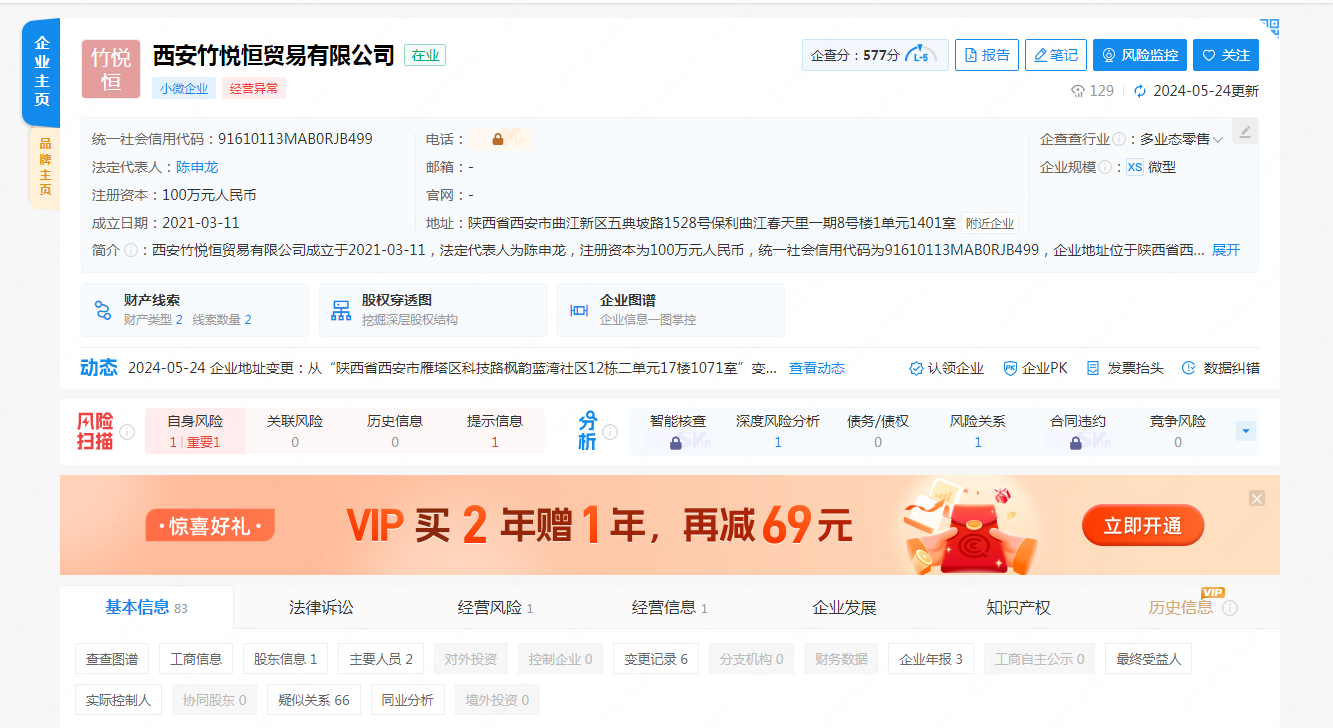
Task: Click the refresh icon beside 2024-05-24更新
Action: click(x=1140, y=91)
